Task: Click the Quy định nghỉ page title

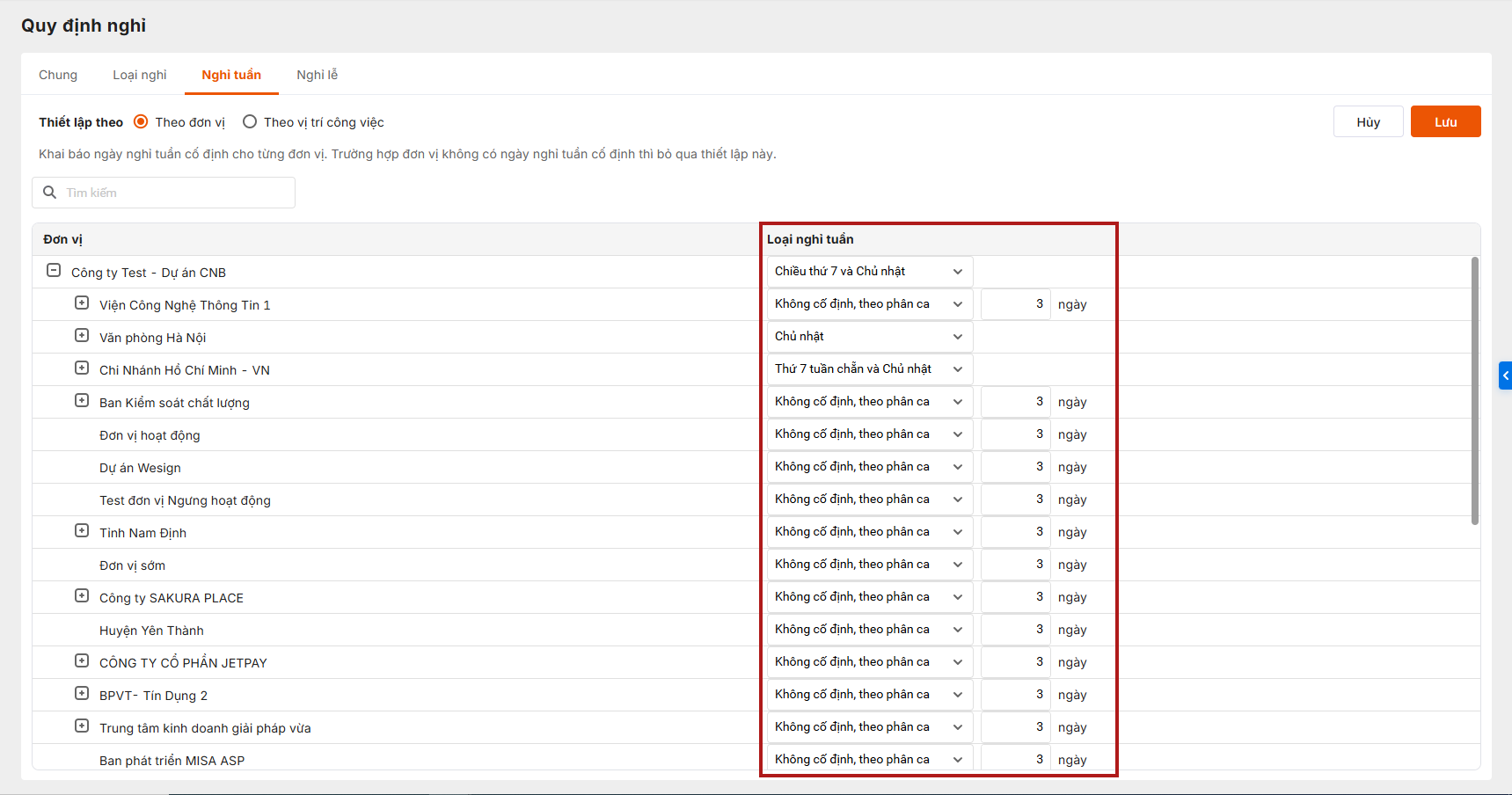Action: coord(84,26)
